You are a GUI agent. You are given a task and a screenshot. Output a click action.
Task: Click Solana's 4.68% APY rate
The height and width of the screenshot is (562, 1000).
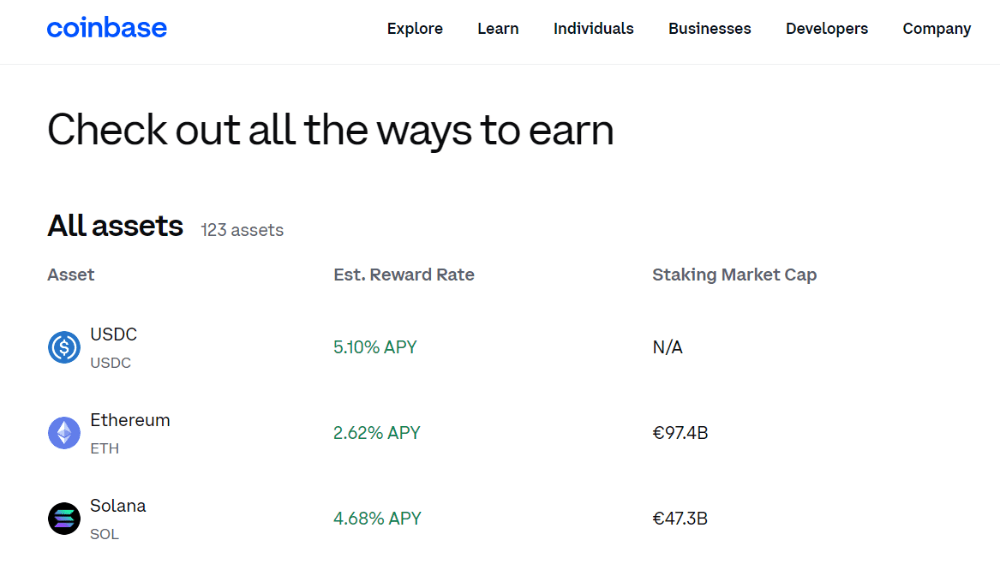point(377,519)
